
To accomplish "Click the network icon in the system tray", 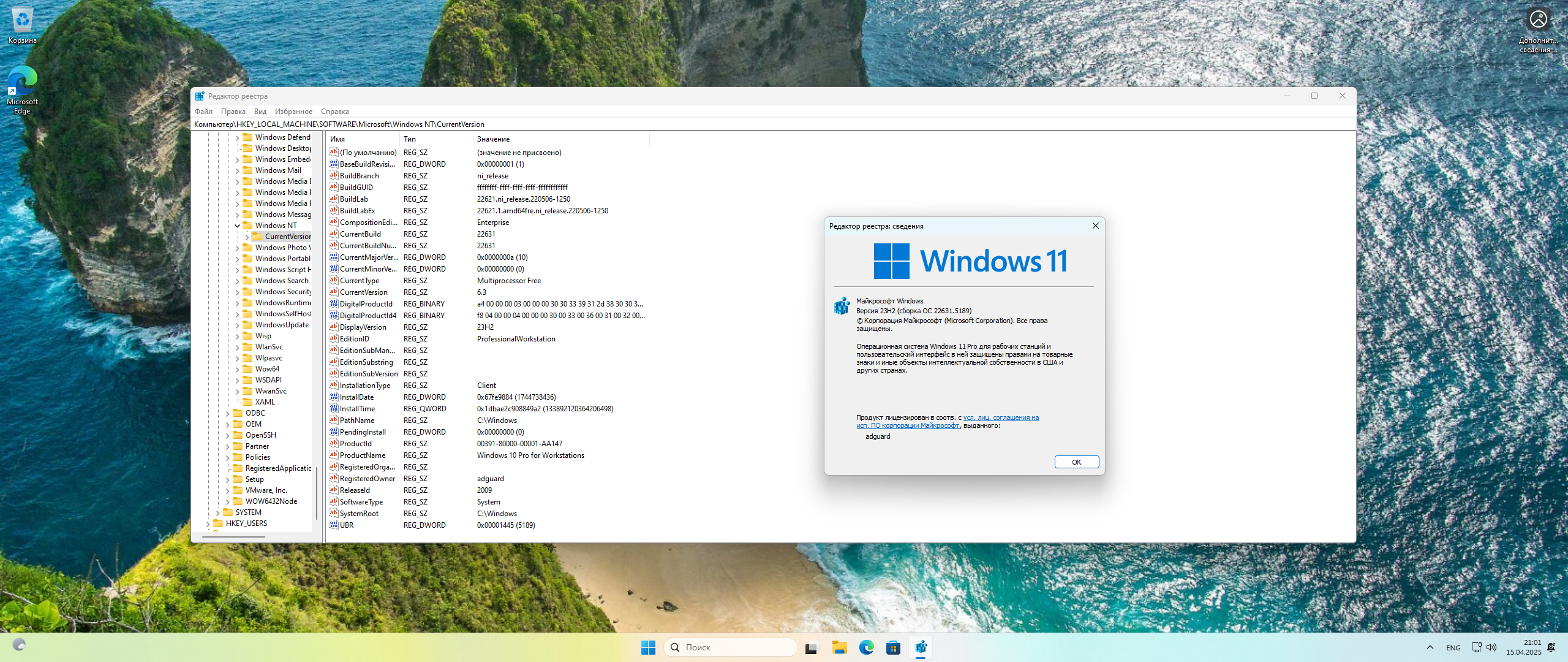I will (x=1476, y=647).
